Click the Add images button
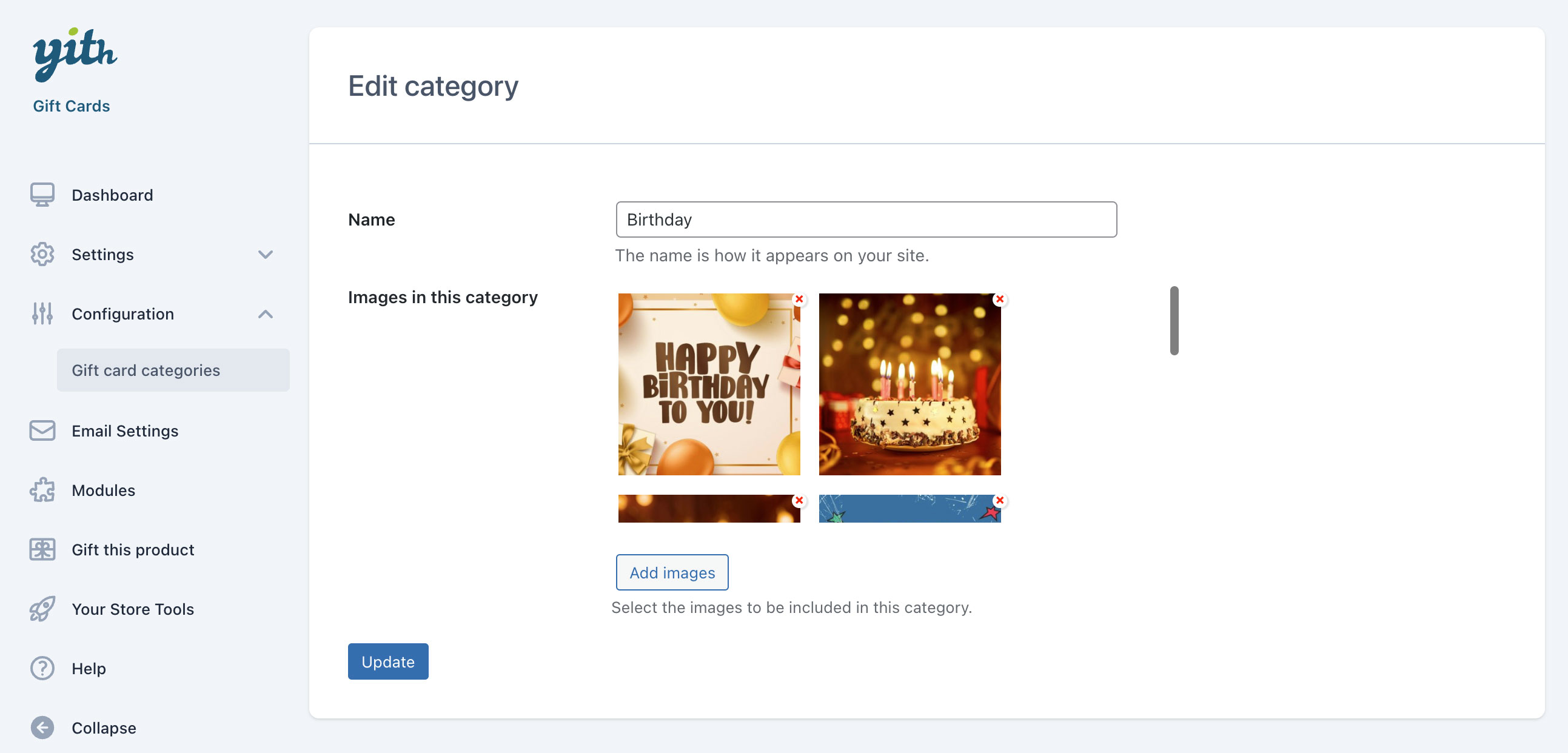This screenshot has width=1568, height=753. coord(671,572)
